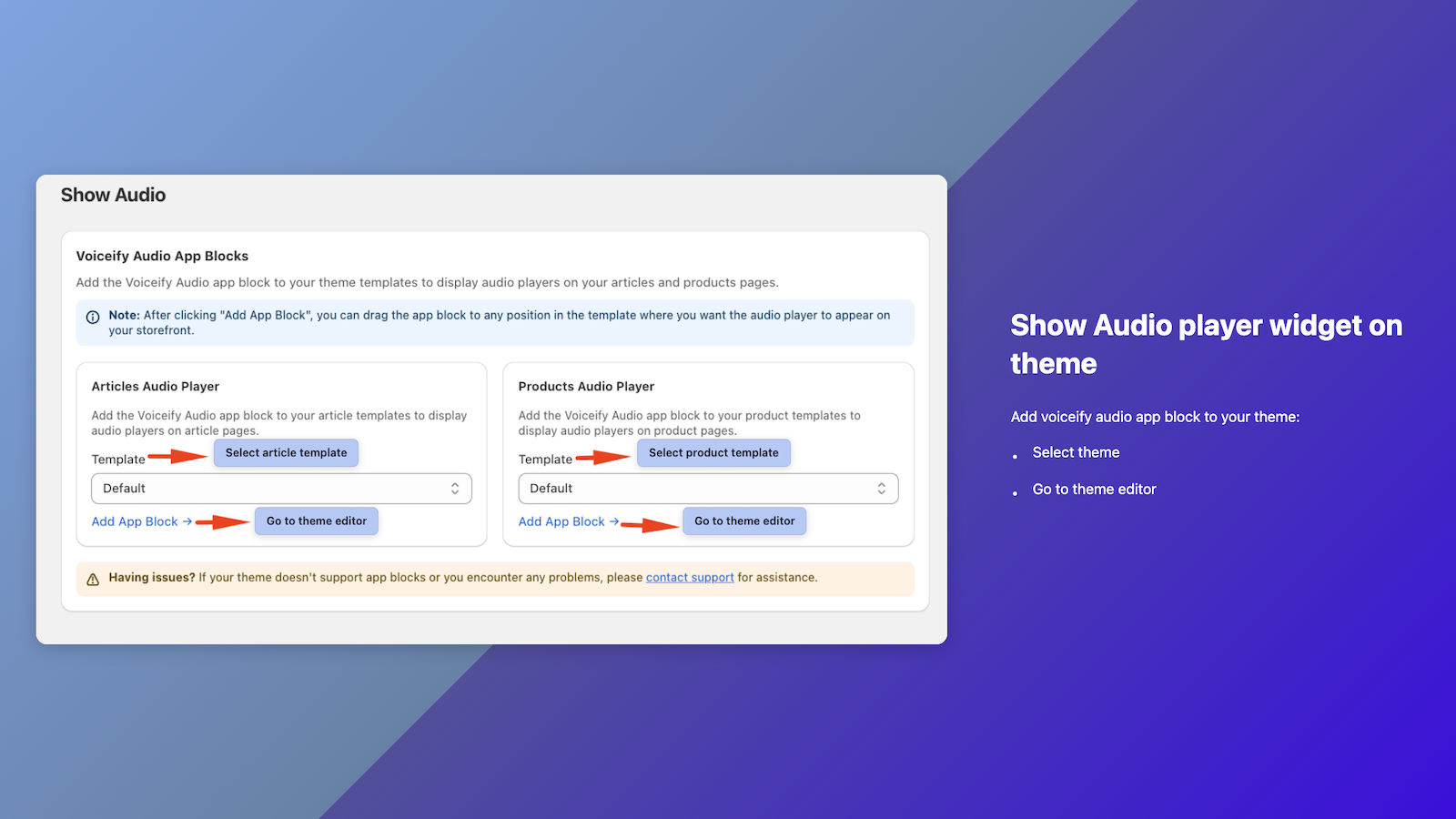Click the info icon in the Note banner

click(92, 316)
